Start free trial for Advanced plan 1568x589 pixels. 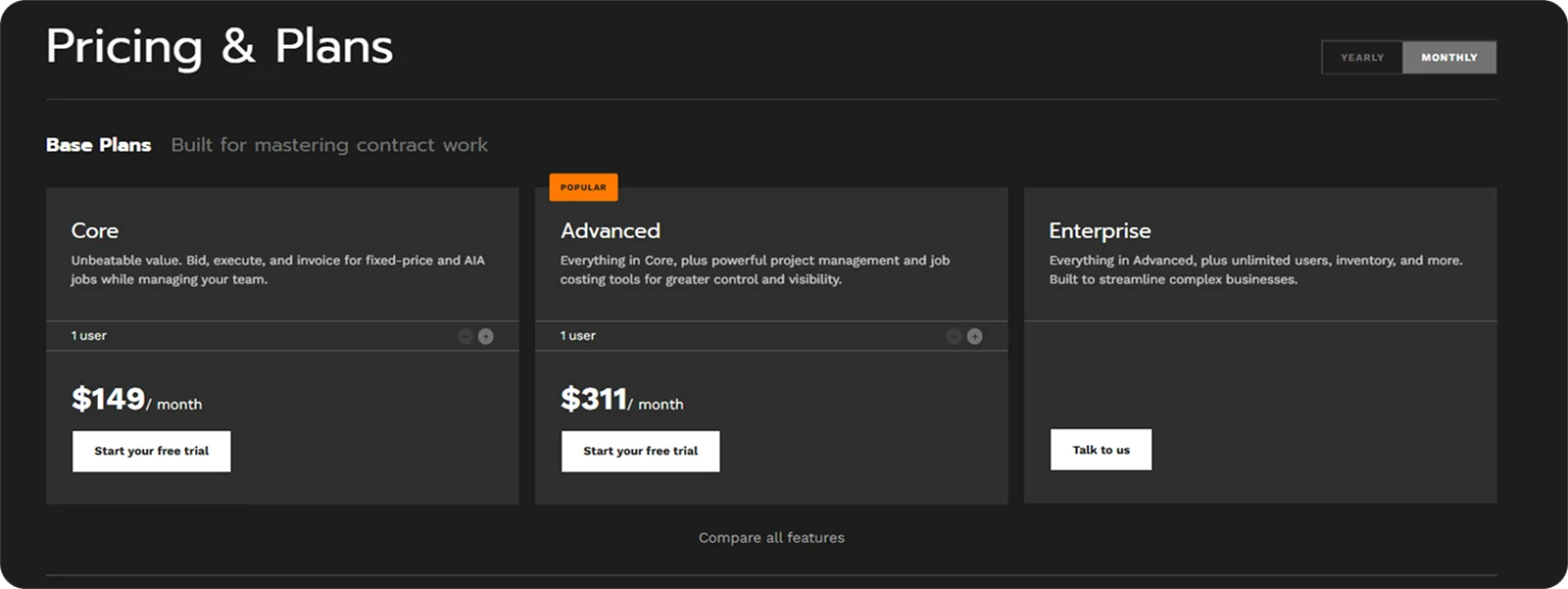click(641, 452)
